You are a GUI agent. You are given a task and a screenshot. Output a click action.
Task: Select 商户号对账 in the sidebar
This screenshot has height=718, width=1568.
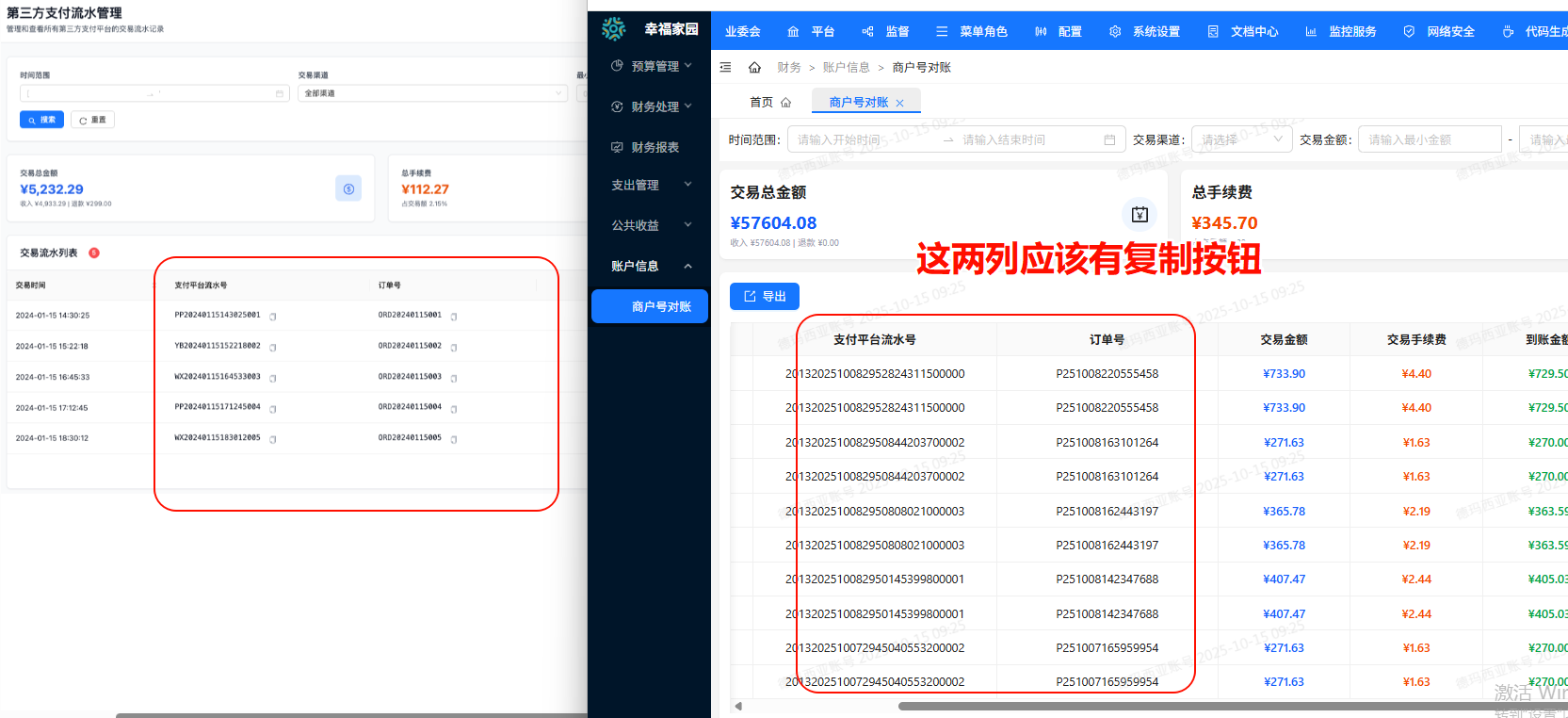(x=650, y=306)
